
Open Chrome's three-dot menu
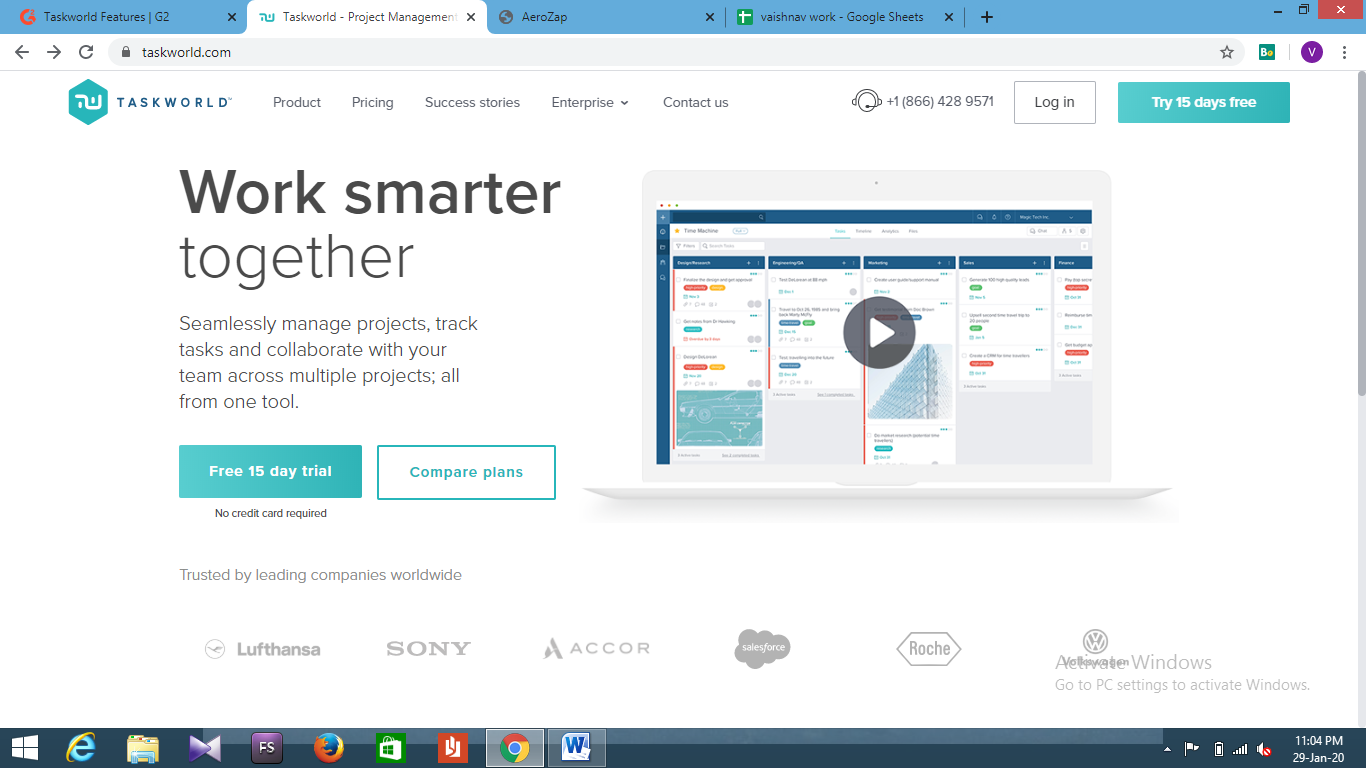pyautogui.click(x=1346, y=52)
